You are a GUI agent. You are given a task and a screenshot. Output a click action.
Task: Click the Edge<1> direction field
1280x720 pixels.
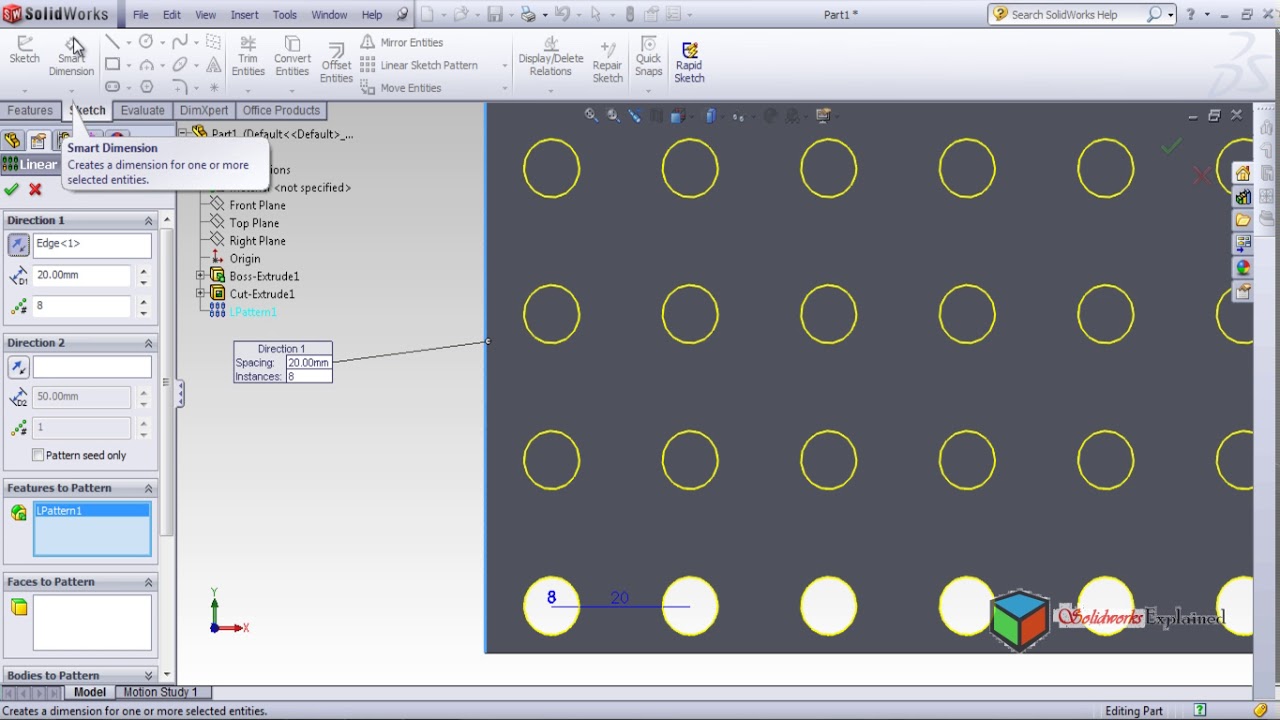92,244
